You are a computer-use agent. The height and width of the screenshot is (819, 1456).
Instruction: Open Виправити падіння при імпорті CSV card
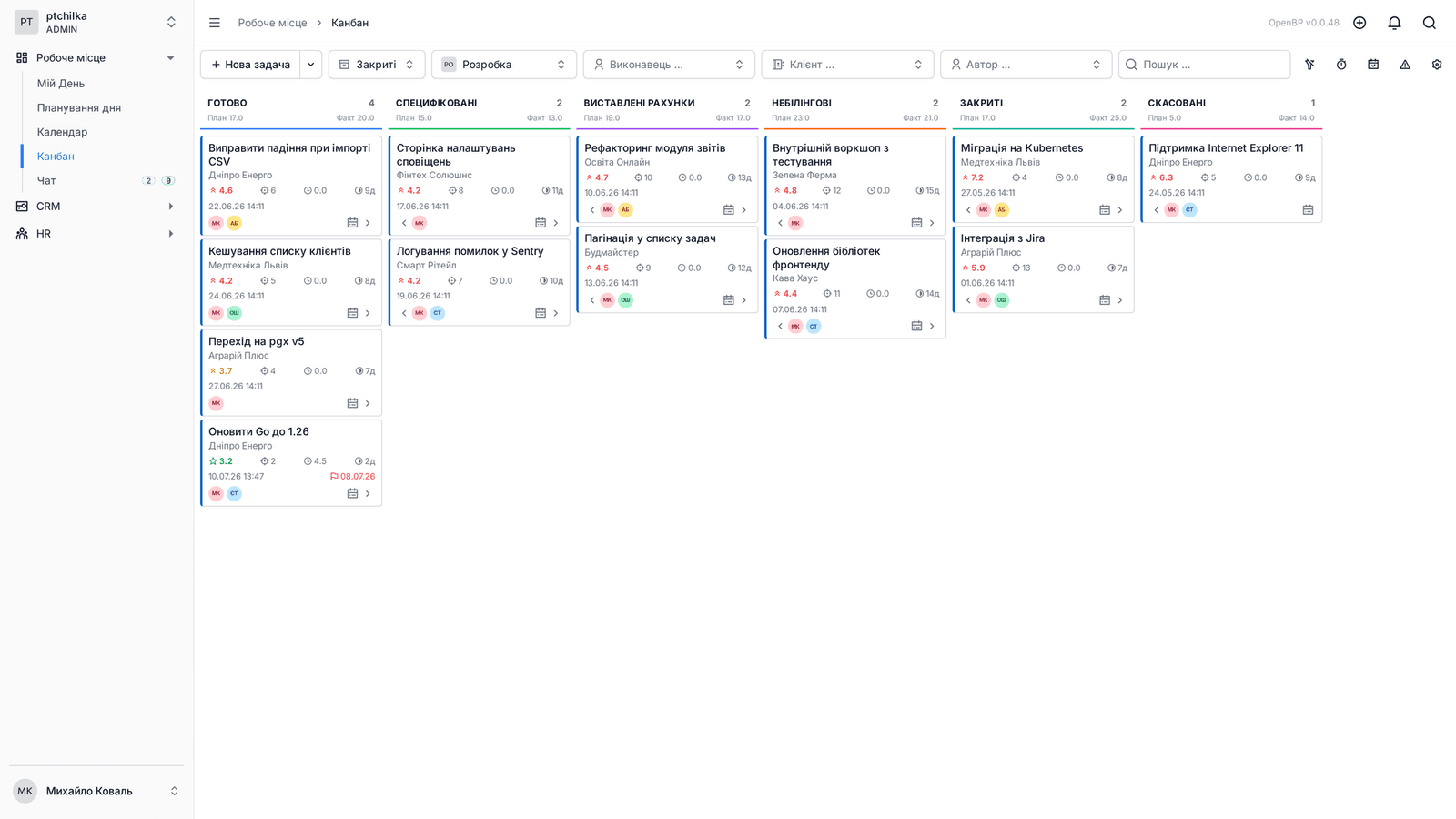pyautogui.click(x=289, y=155)
